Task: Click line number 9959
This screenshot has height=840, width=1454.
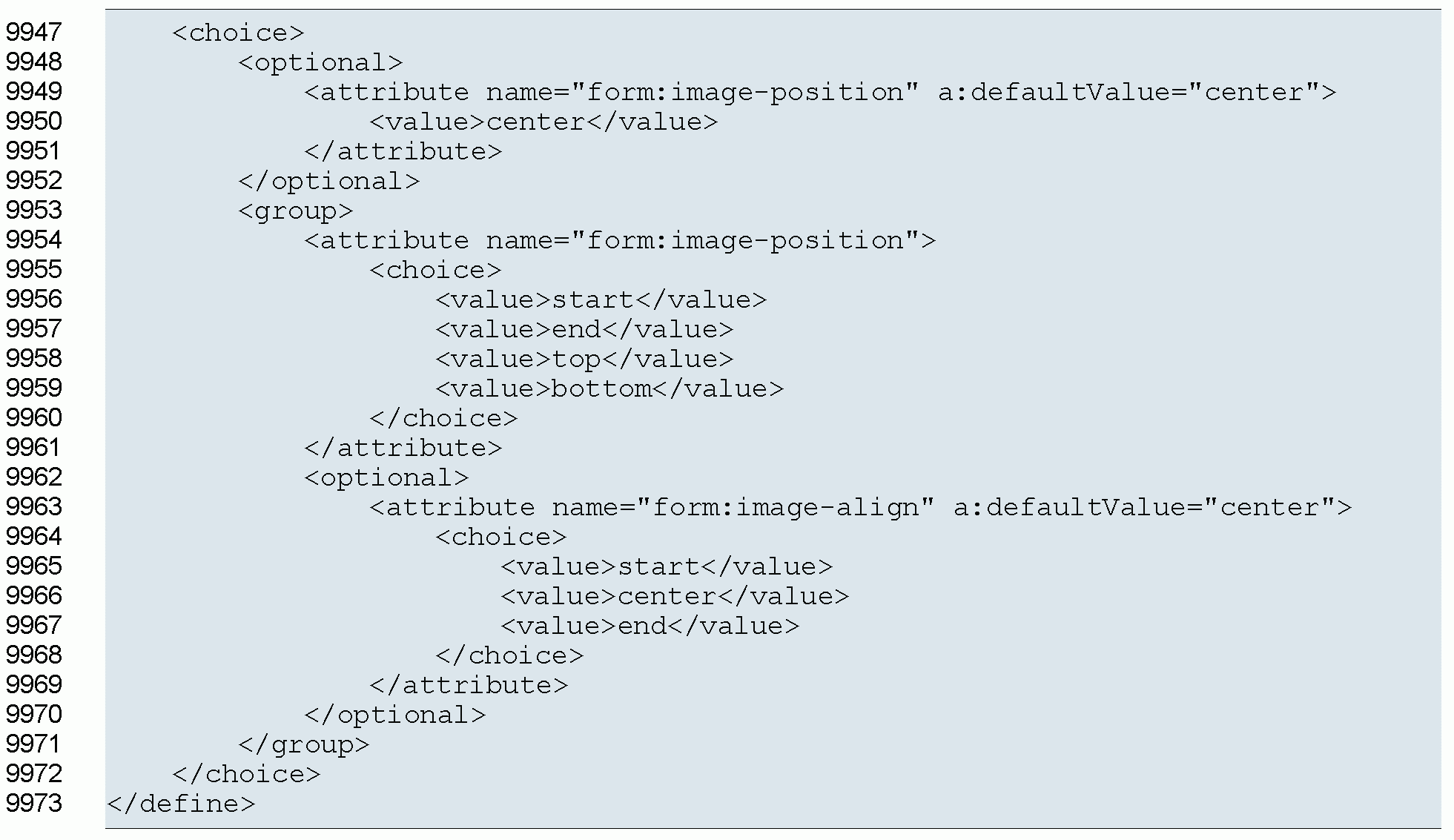Action: click(x=34, y=388)
